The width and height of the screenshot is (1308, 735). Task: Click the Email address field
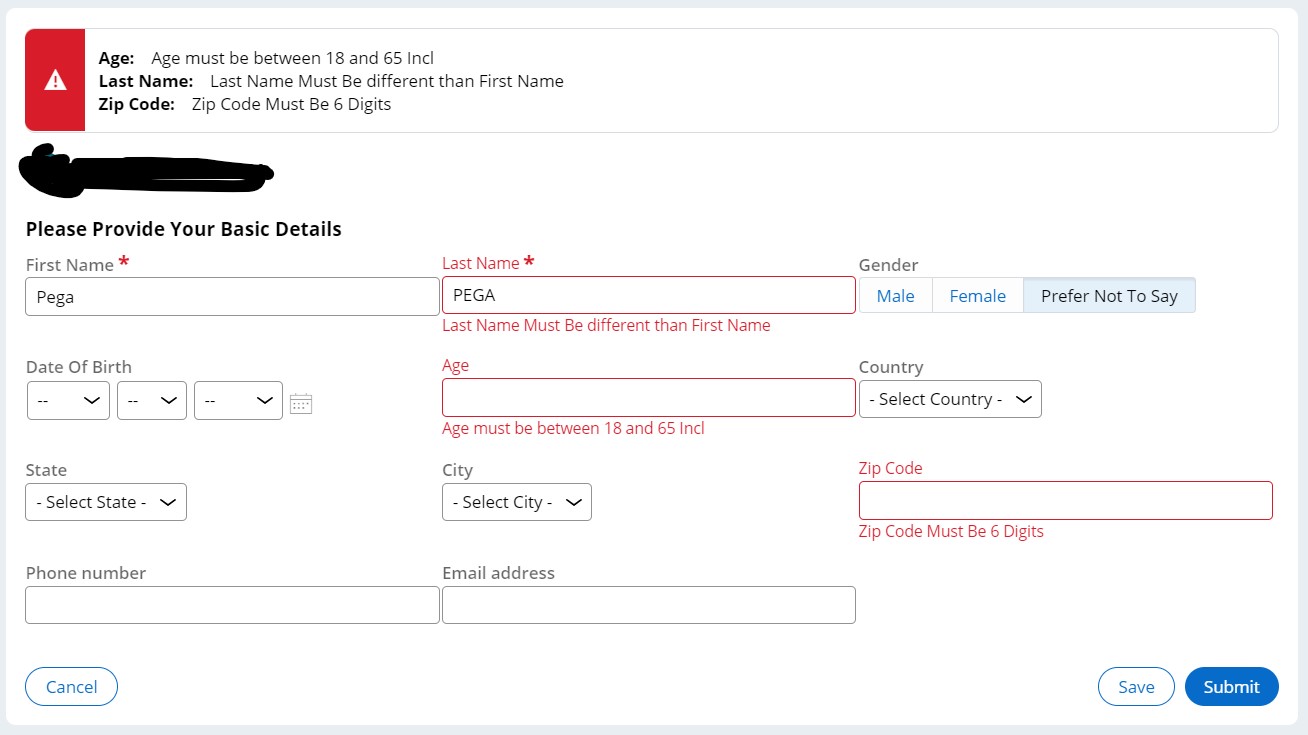pos(648,604)
